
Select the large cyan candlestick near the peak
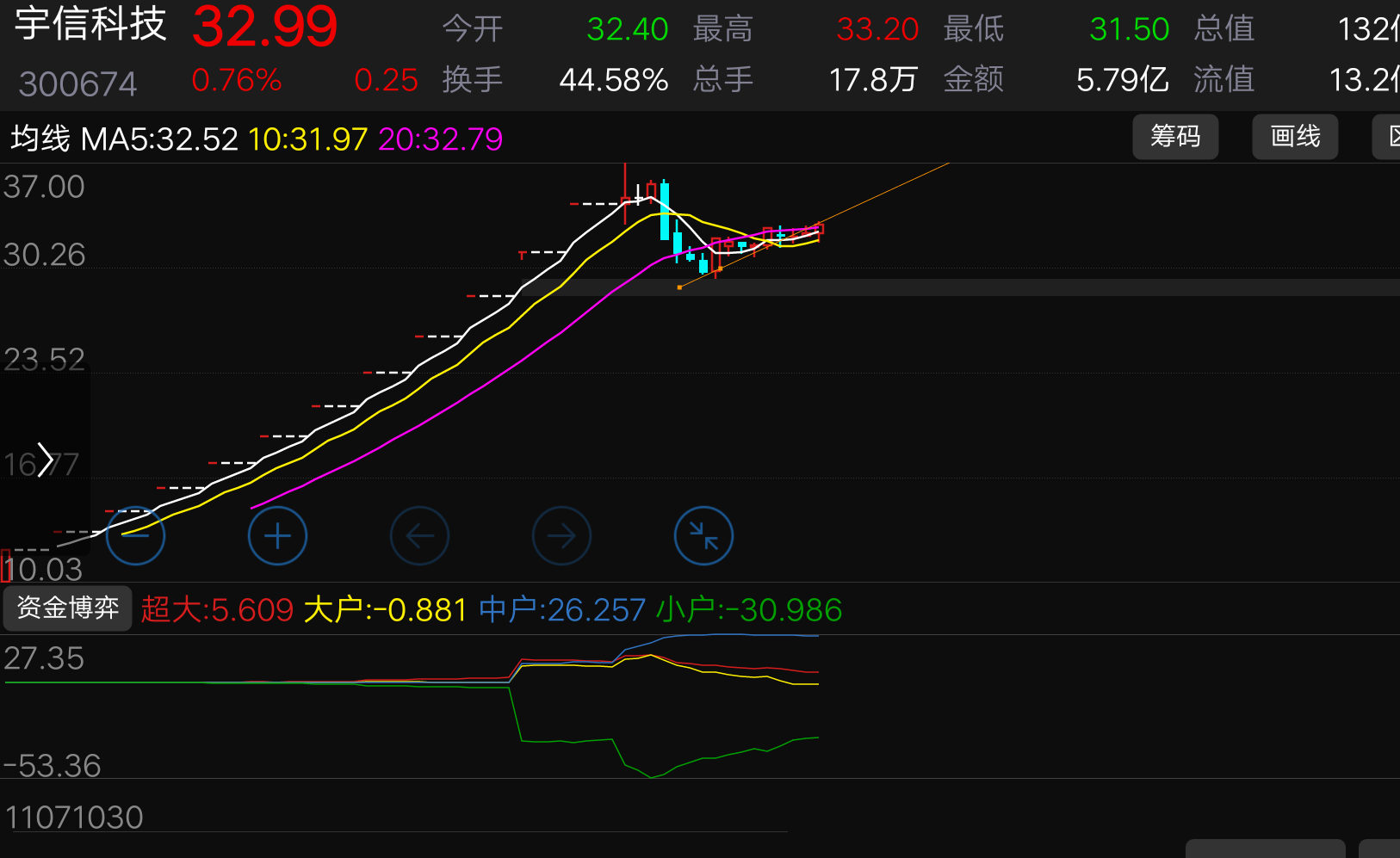[x=665, y=211]
